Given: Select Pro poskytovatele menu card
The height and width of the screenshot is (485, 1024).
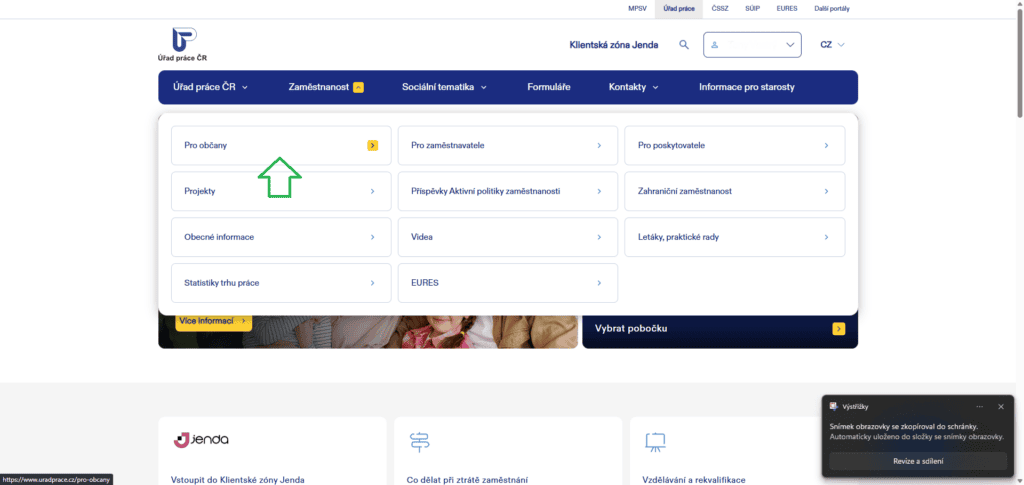Looking at the screenshot, I should click(735, 146).
